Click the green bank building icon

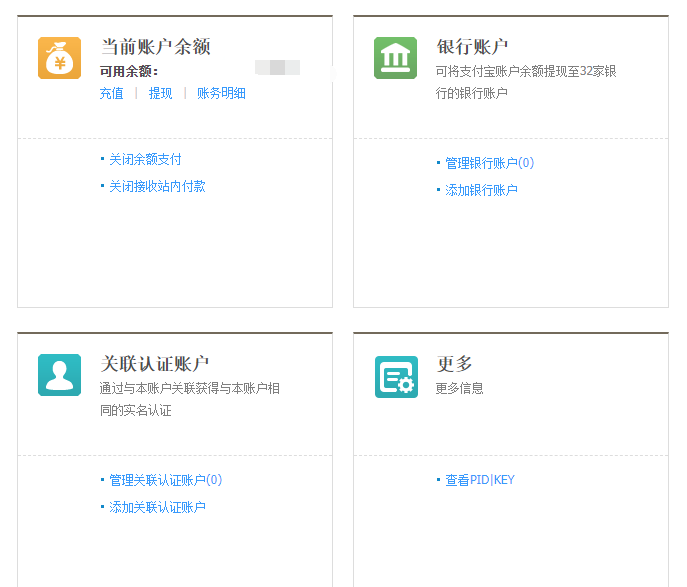[x=395, y=58]
